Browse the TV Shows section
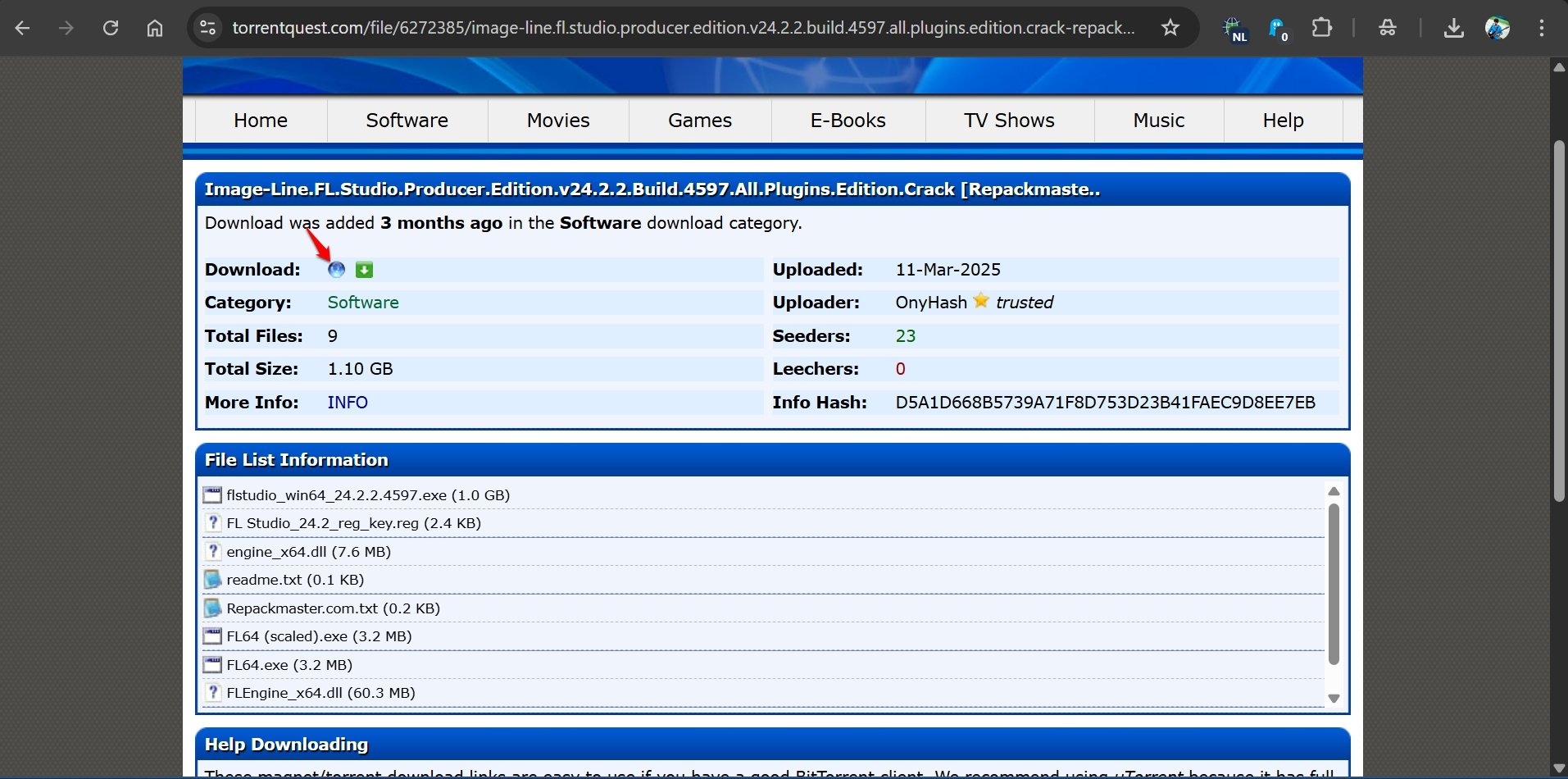The height and width of the screenshot is (779, 1568). 1010,121
